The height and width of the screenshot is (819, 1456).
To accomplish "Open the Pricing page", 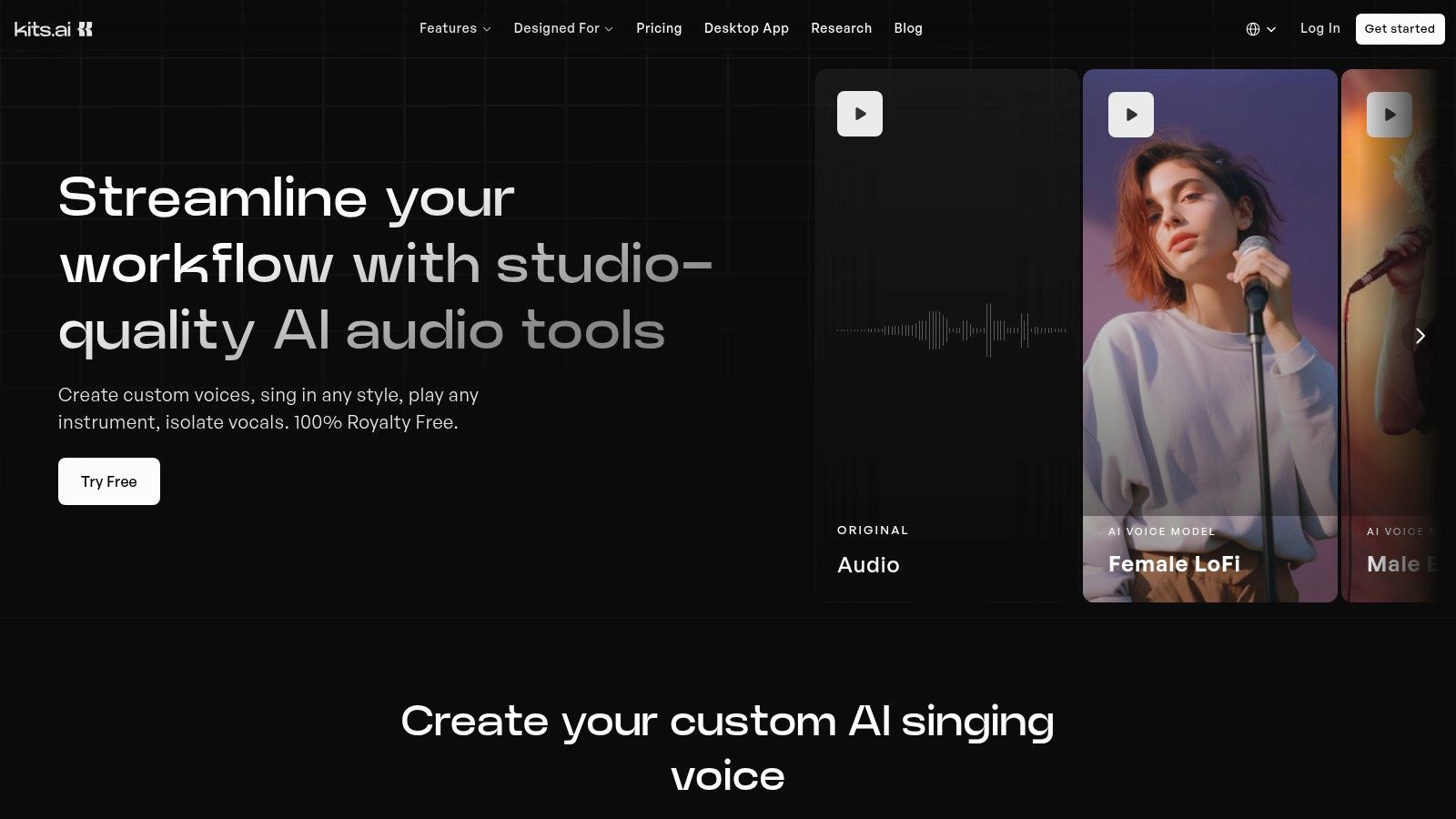I will [x=659, y=28].
